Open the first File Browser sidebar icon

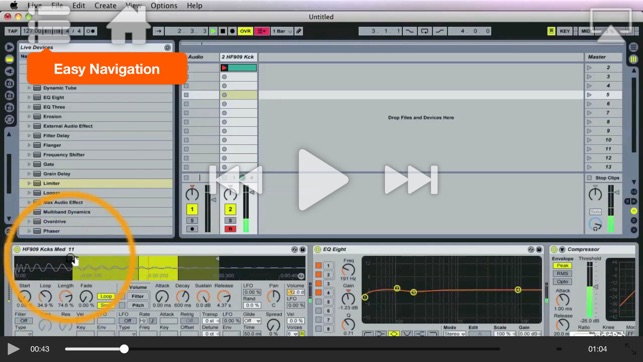tap(9, 83)
